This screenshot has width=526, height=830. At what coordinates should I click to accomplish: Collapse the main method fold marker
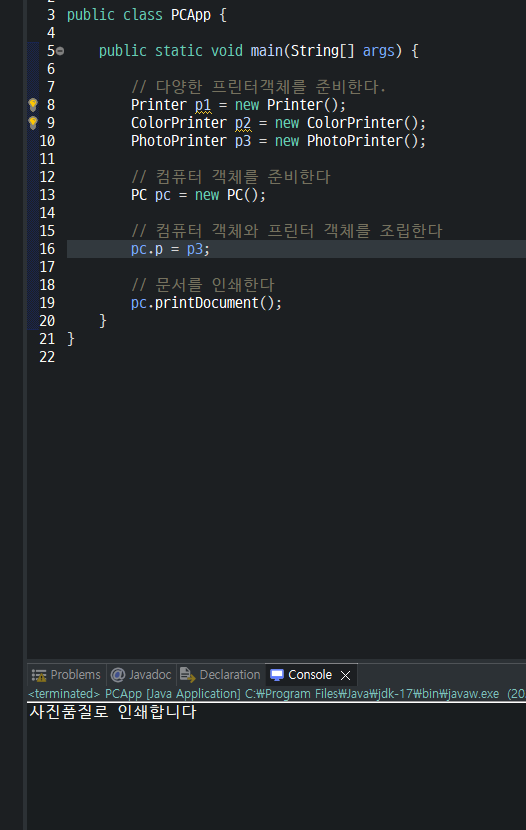point(60,51)
